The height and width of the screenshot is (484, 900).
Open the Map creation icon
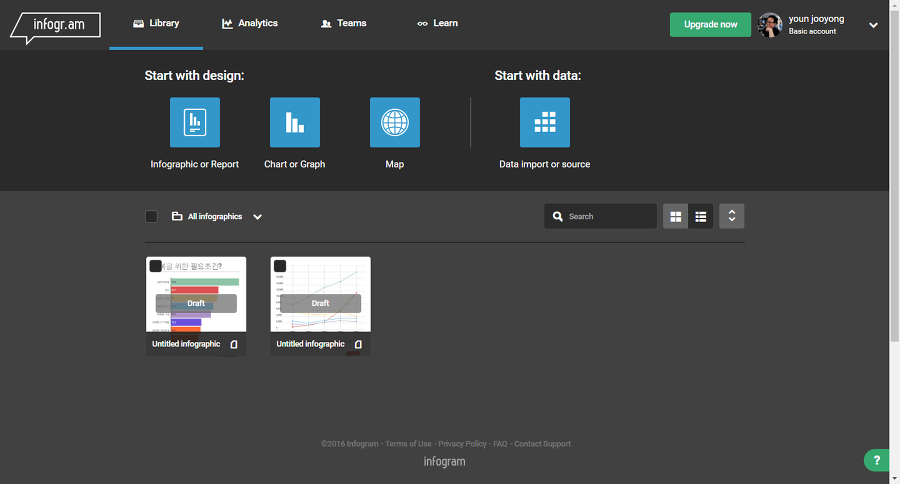(395, 122)
